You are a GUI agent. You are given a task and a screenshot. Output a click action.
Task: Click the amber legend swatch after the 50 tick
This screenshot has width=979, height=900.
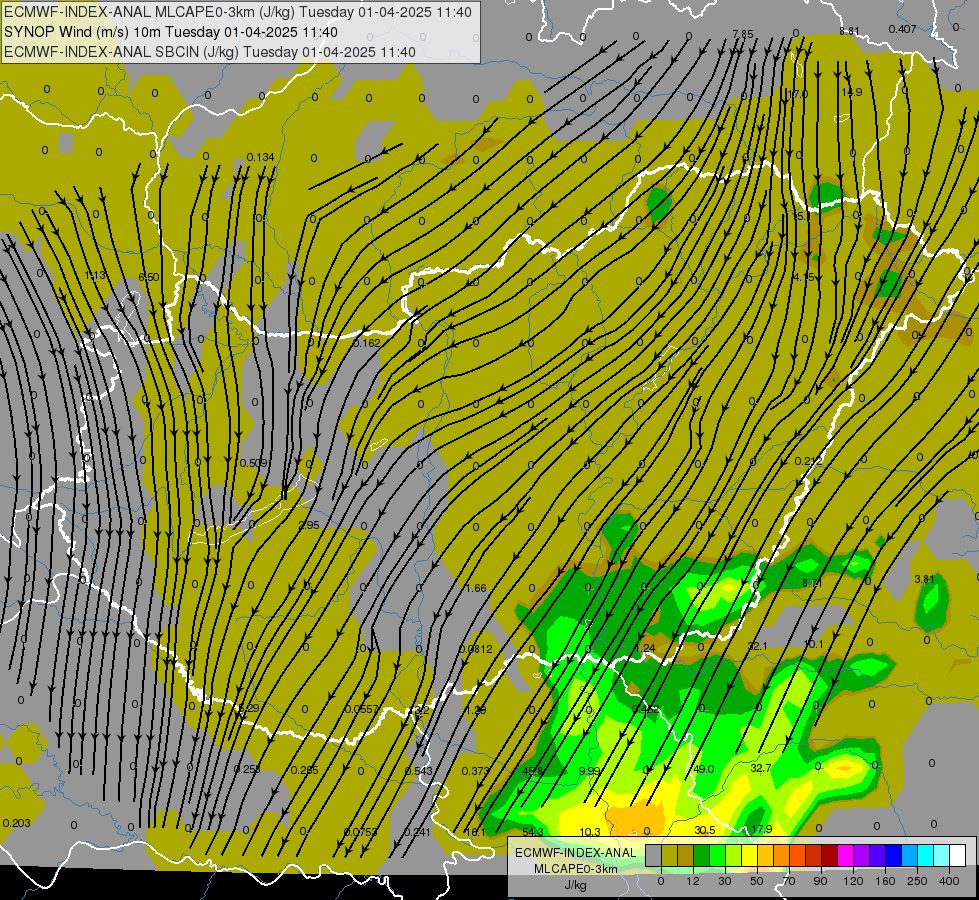765,855
